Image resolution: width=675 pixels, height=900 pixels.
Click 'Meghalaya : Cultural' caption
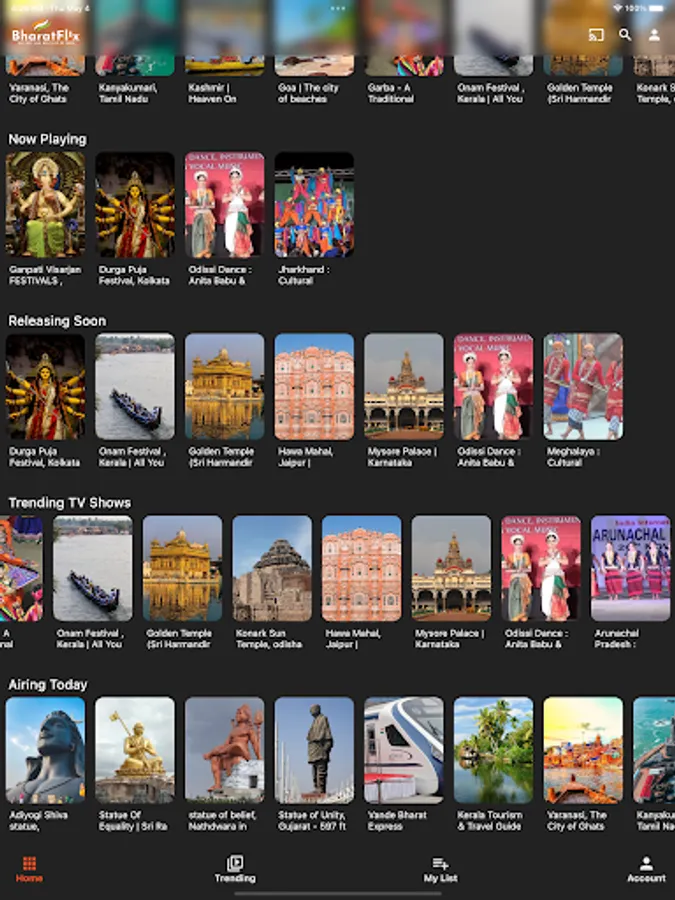tap(573, 457)
